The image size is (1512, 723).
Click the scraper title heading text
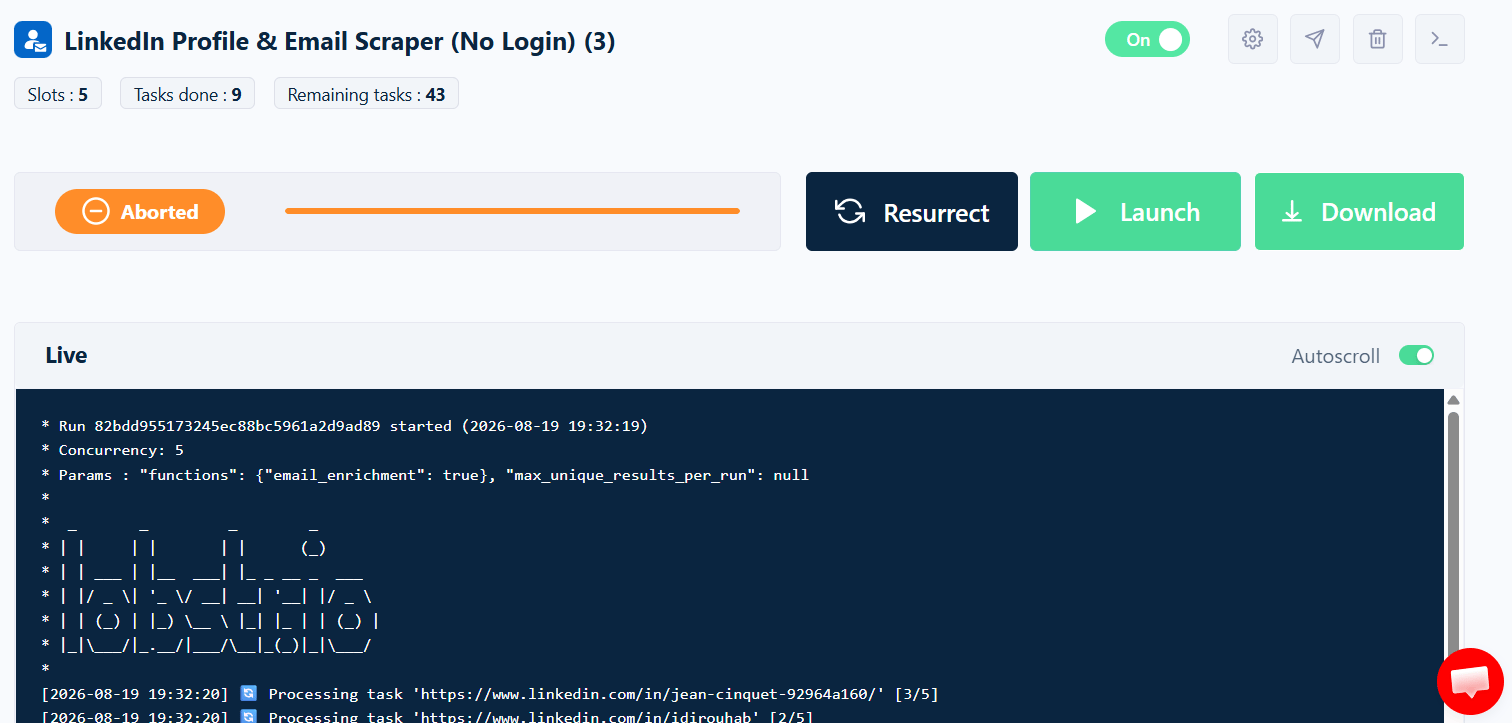pos(340,41)
